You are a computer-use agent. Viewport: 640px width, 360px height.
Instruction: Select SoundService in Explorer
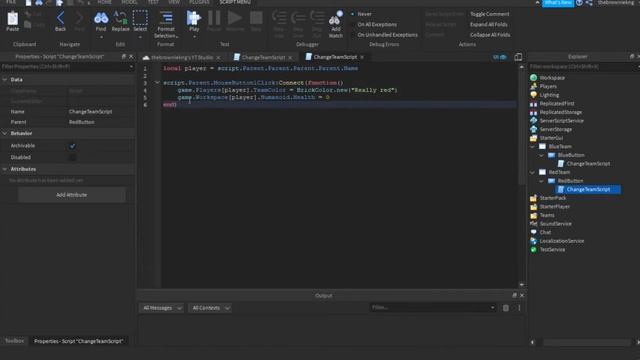tap(555, 223)
